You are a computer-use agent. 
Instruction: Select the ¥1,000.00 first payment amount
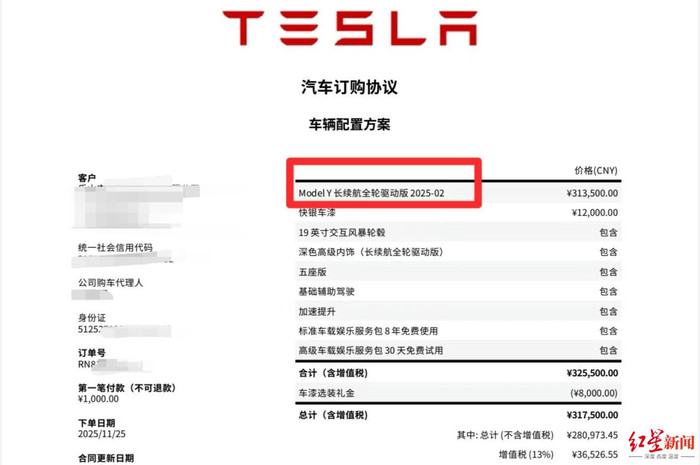[x=99, y=399]
